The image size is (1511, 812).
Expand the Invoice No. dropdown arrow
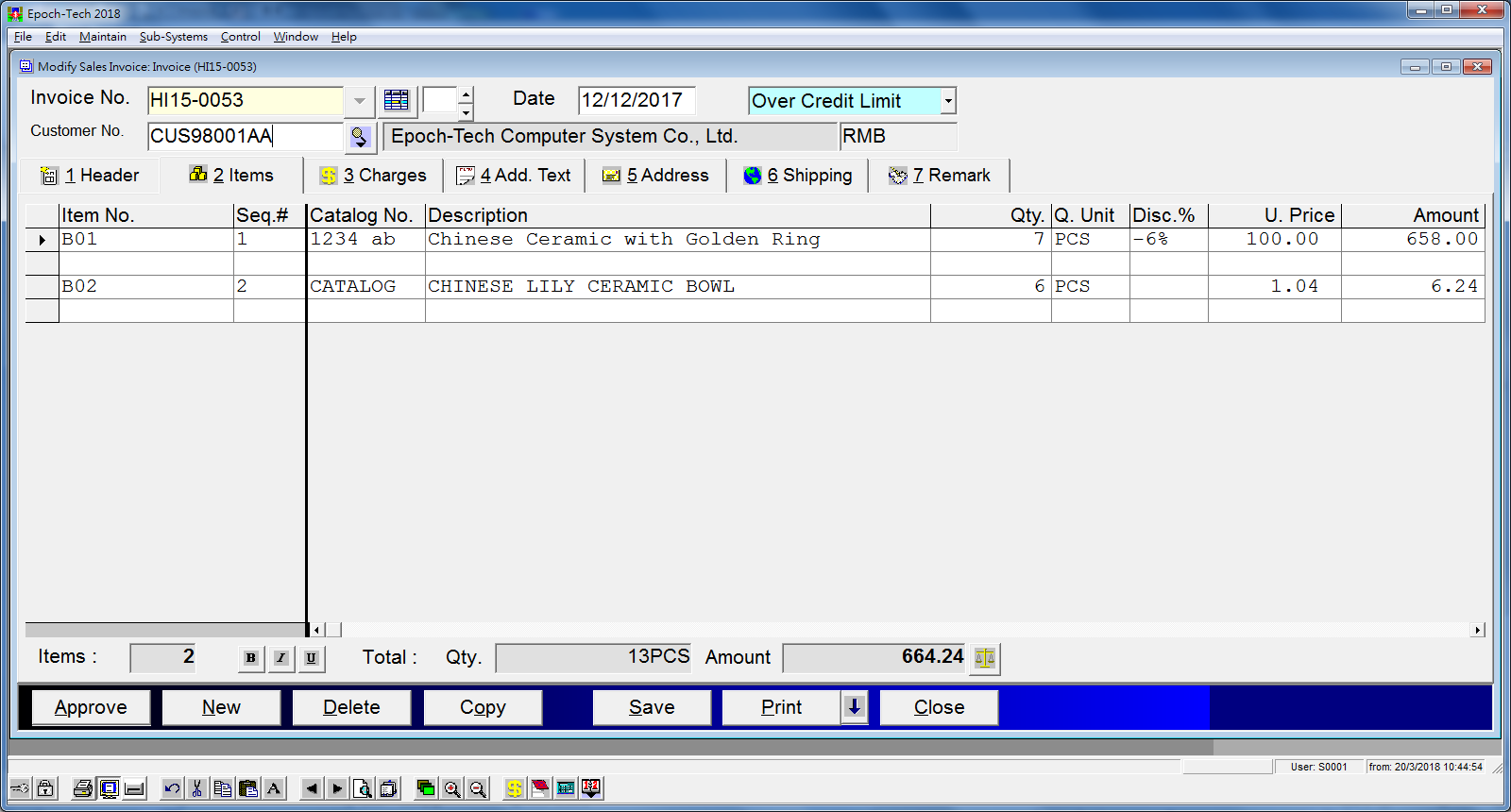pyautogui.click(x=360, y=101)
